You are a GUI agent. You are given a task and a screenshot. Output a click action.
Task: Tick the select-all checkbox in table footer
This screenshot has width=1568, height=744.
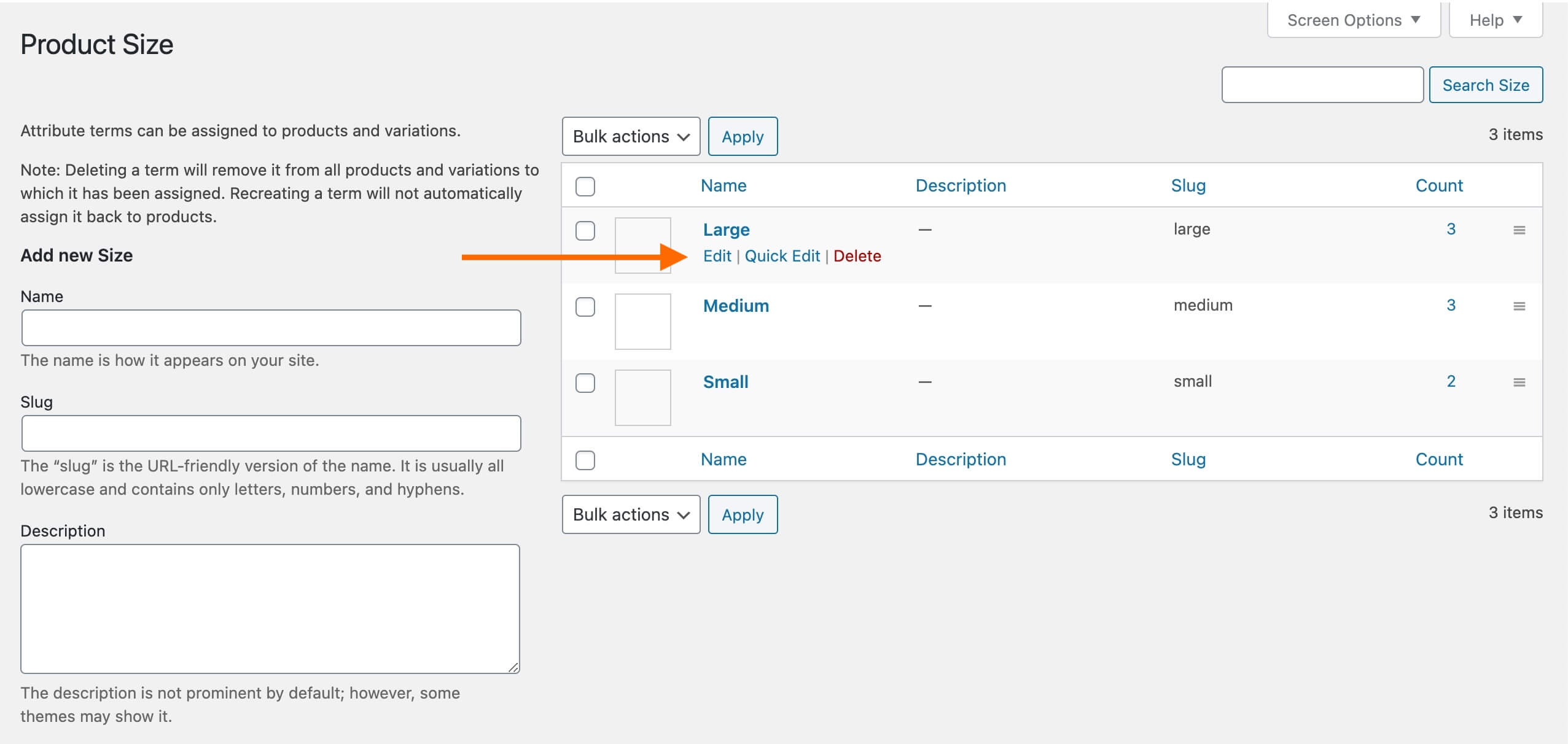585,460
